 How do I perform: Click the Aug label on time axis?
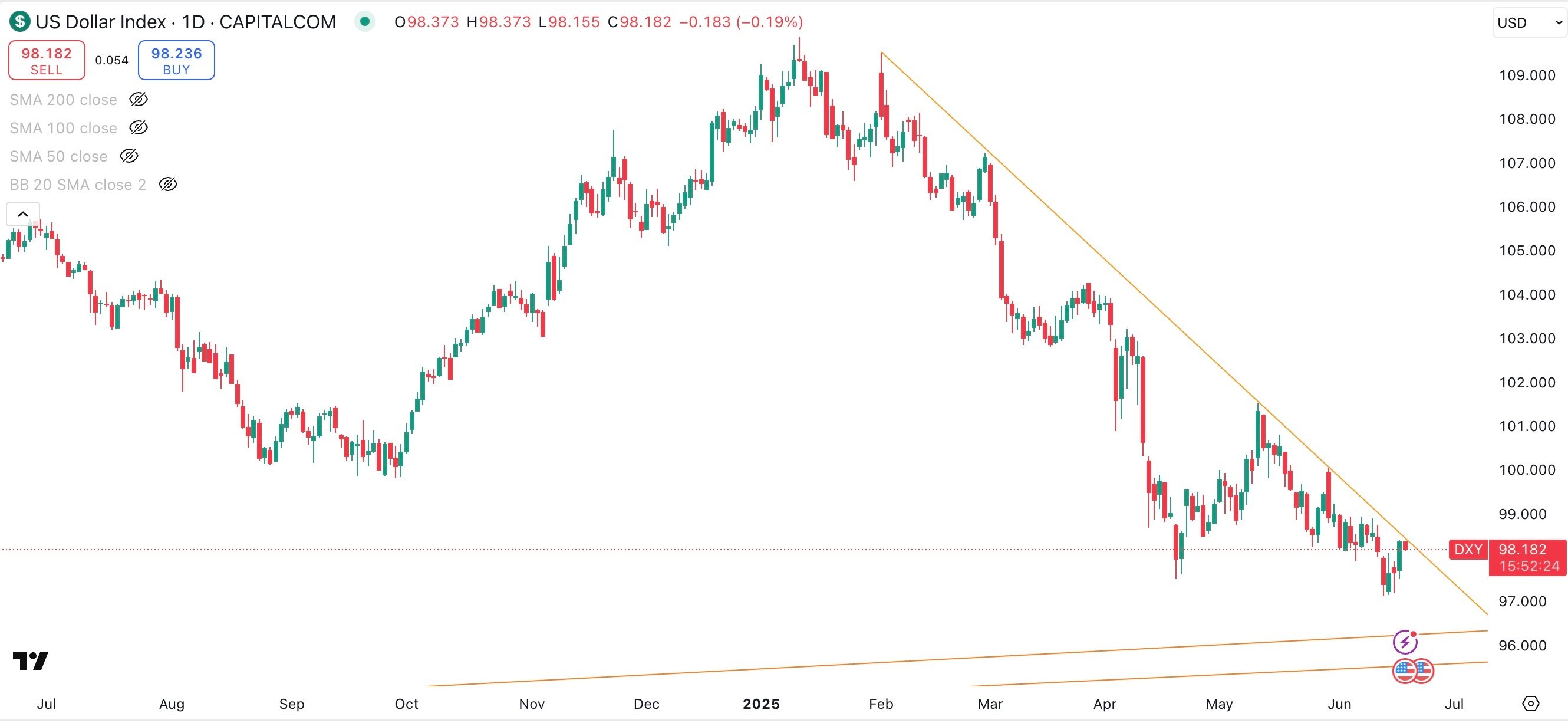coord(172,704)
